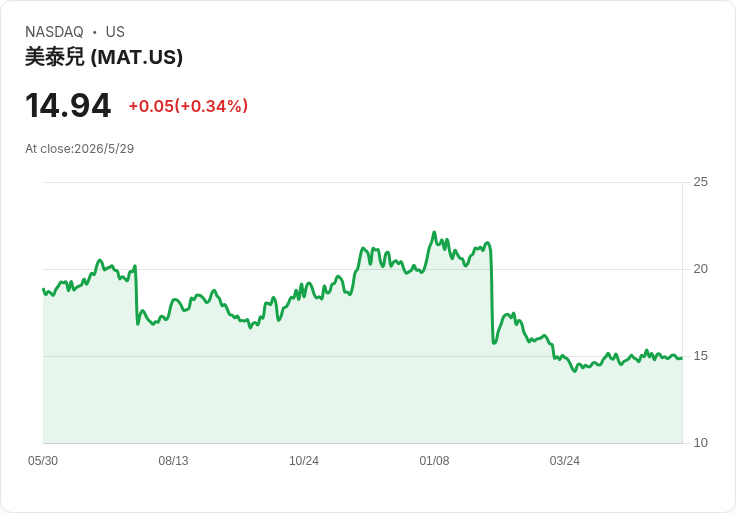The width and height of the screenshot is (736, 513).
Task: Click the 01/08 date axis label
Action: 434,461
